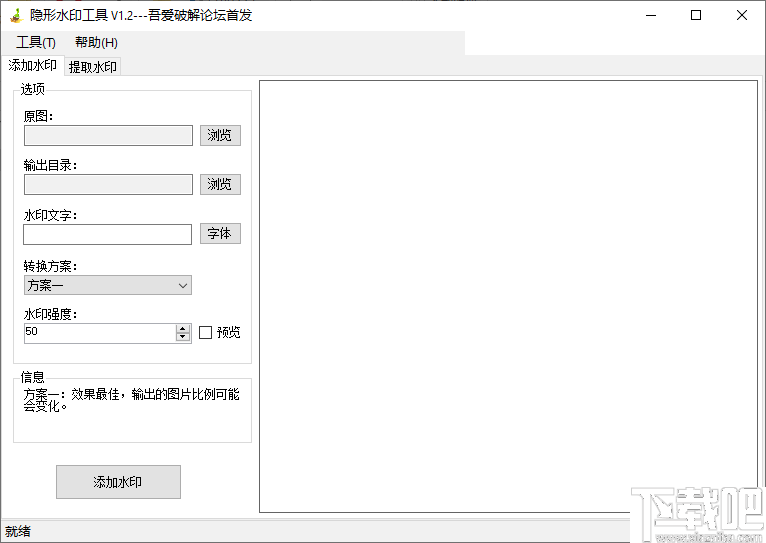Click the large 添加水印 button
Screen dimensions: 766x543
click(118, 482)
